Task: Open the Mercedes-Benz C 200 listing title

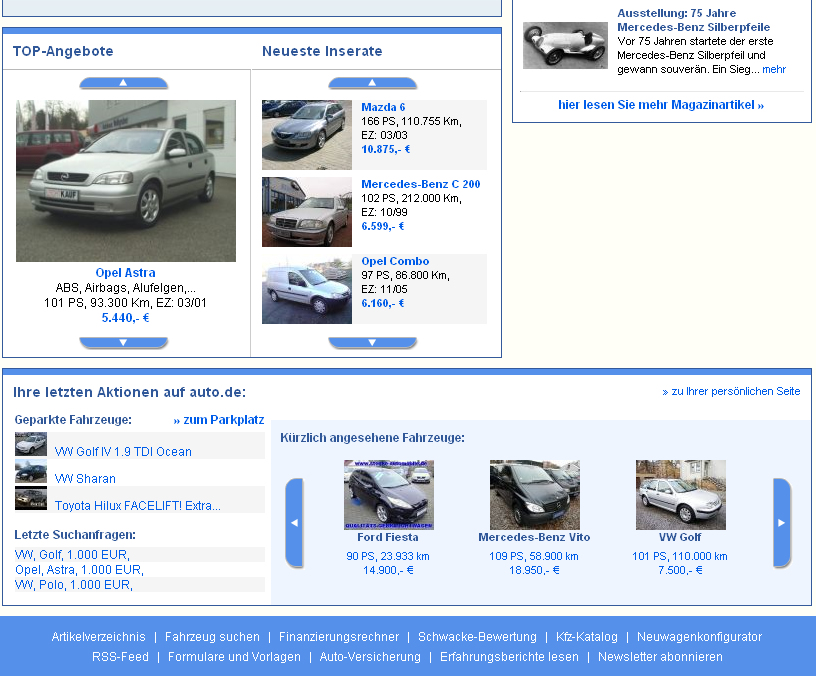Action: coord(420,184)
